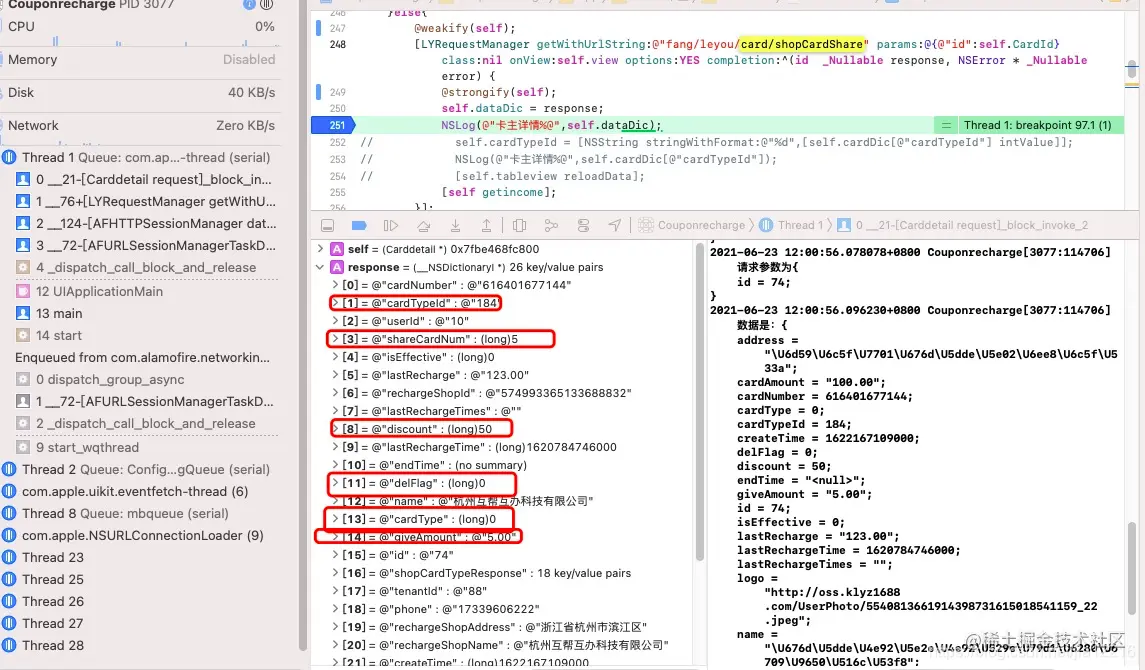
Task: Select variable row [20] rechargeShopName
Action: (504, 645)
